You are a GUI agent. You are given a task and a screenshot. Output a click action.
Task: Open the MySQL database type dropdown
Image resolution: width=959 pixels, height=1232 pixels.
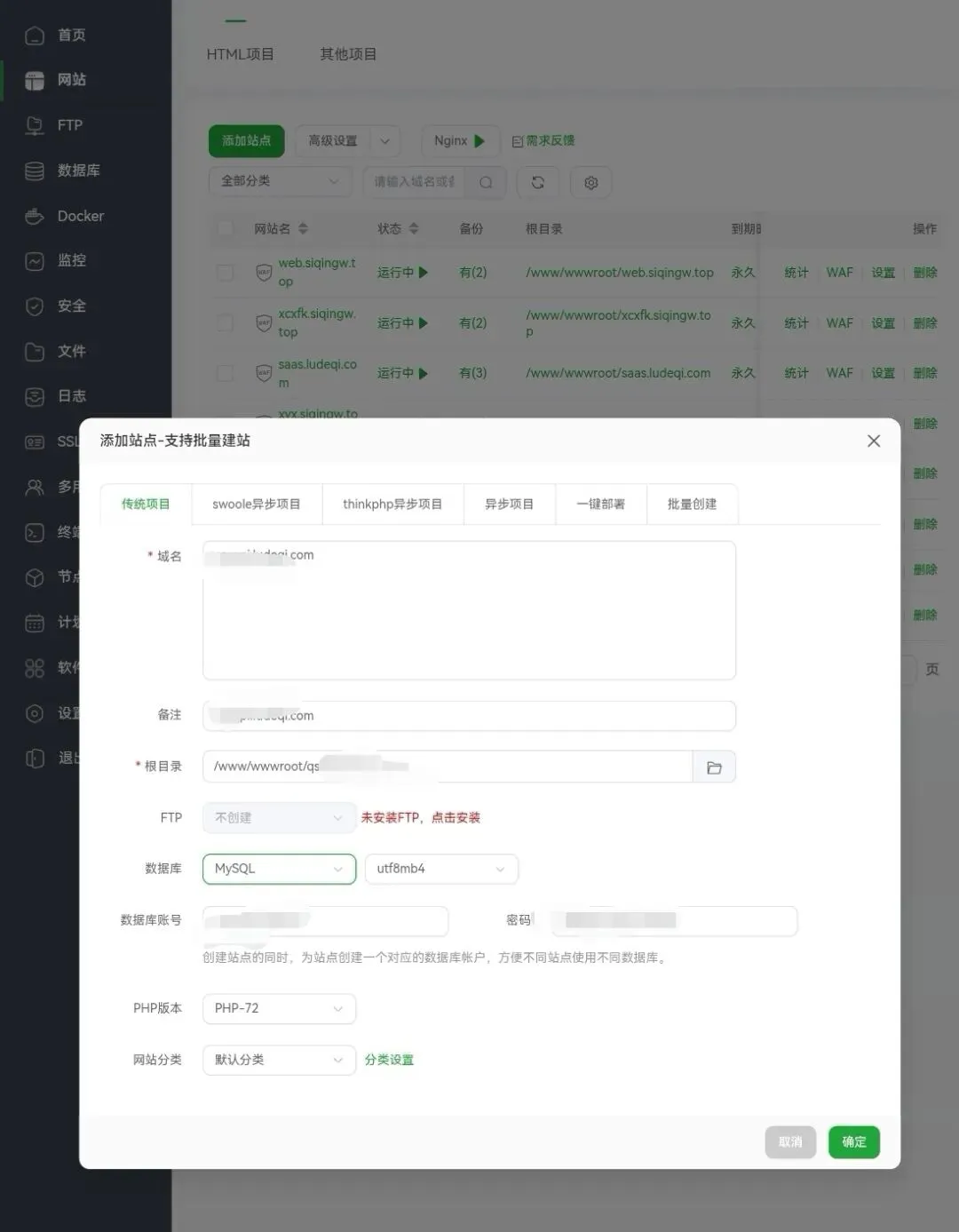pyautogui.click(x=279, y=869)
